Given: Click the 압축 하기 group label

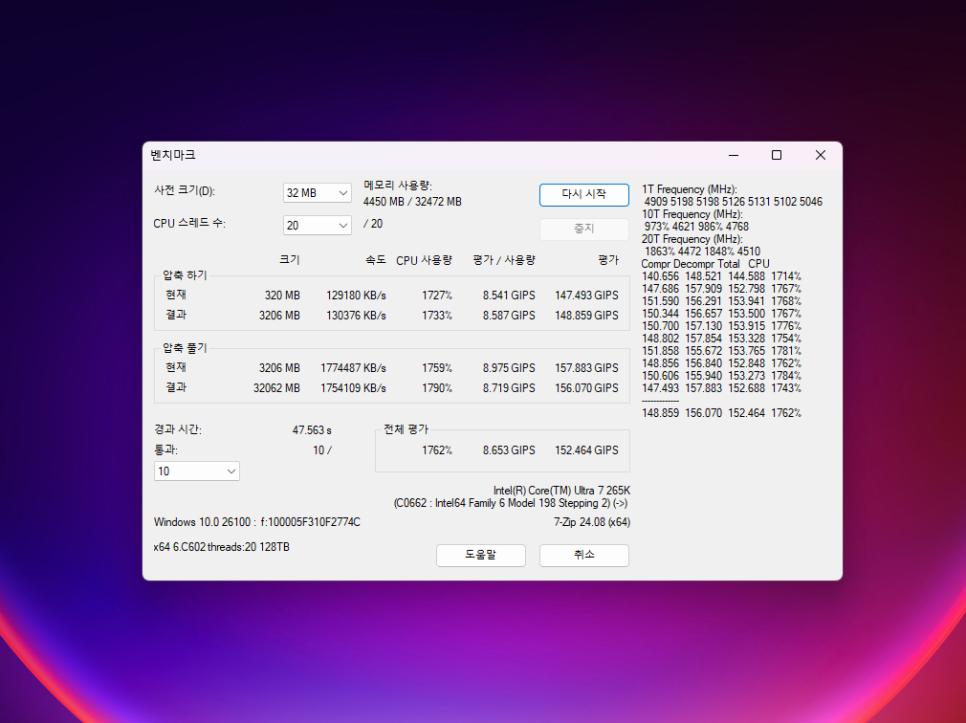Looking at the screenshot, I should [185, 275].
